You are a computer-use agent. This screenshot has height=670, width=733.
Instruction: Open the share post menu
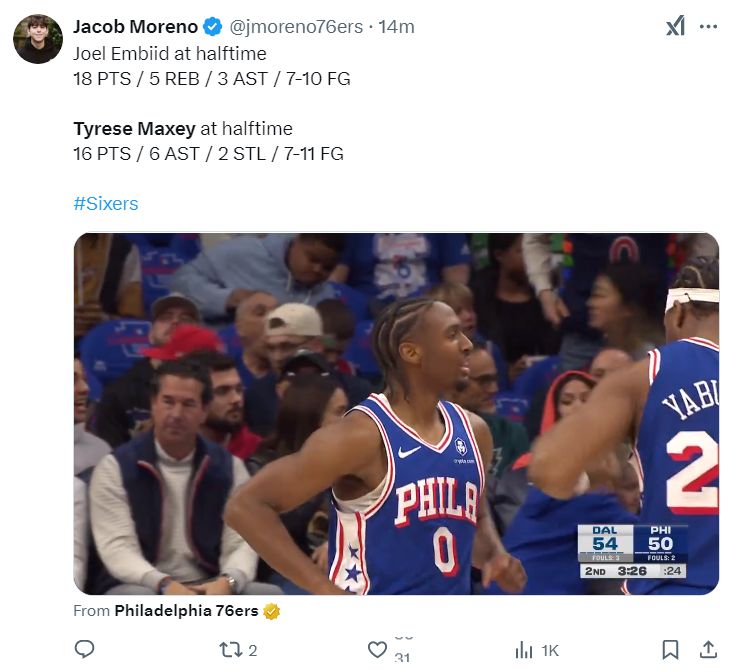(x=707, y=650)
